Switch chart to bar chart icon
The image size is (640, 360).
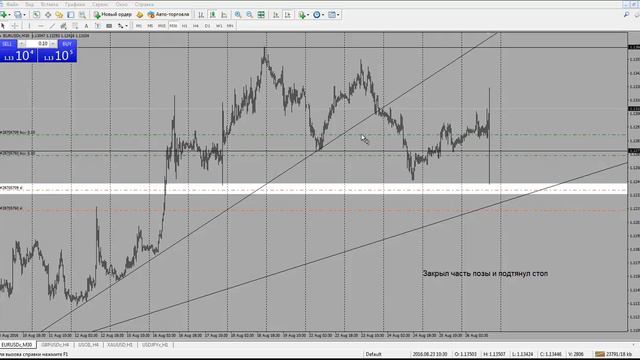[201, 15]
